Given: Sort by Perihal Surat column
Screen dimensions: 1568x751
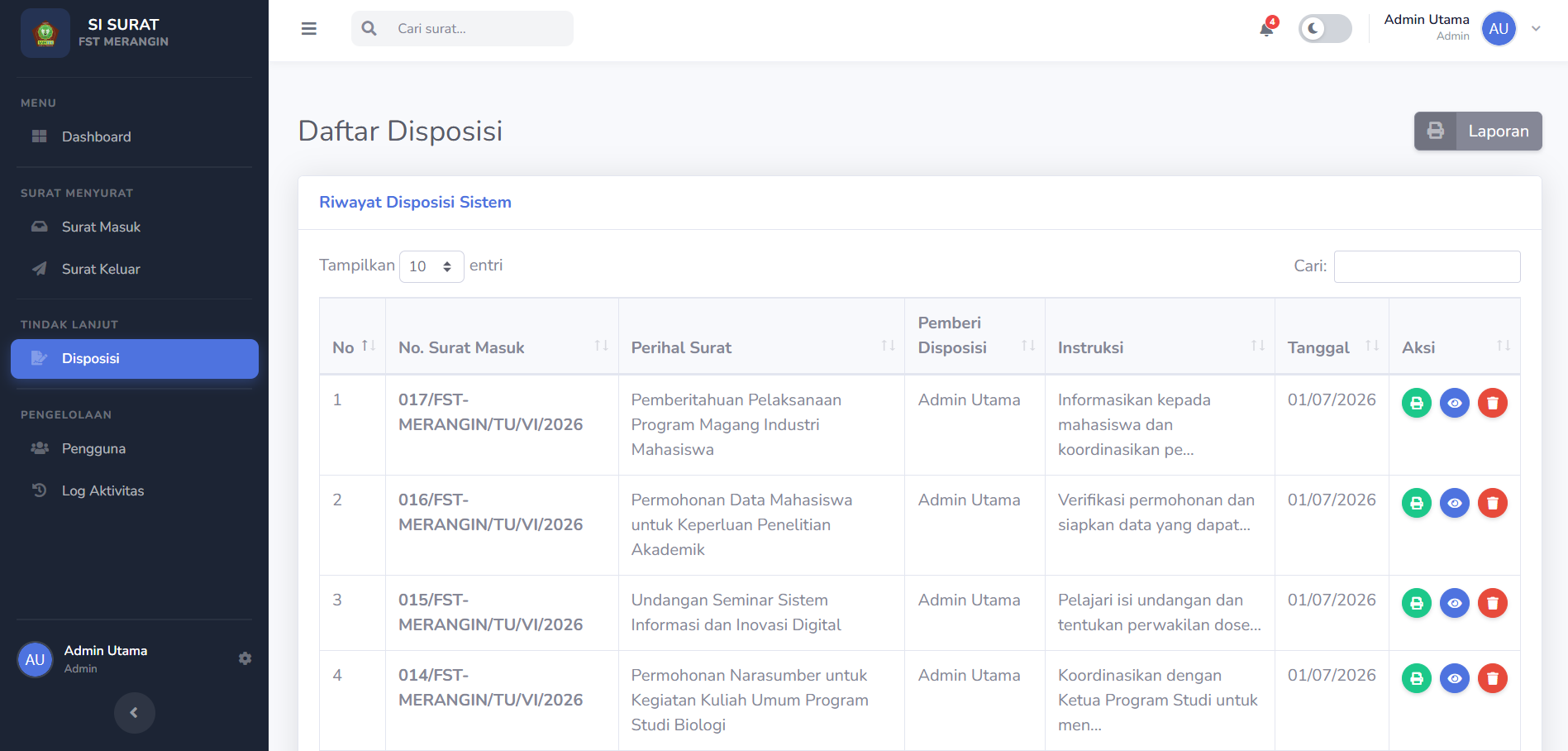Looking at the screenshot, I should point(761,337).
